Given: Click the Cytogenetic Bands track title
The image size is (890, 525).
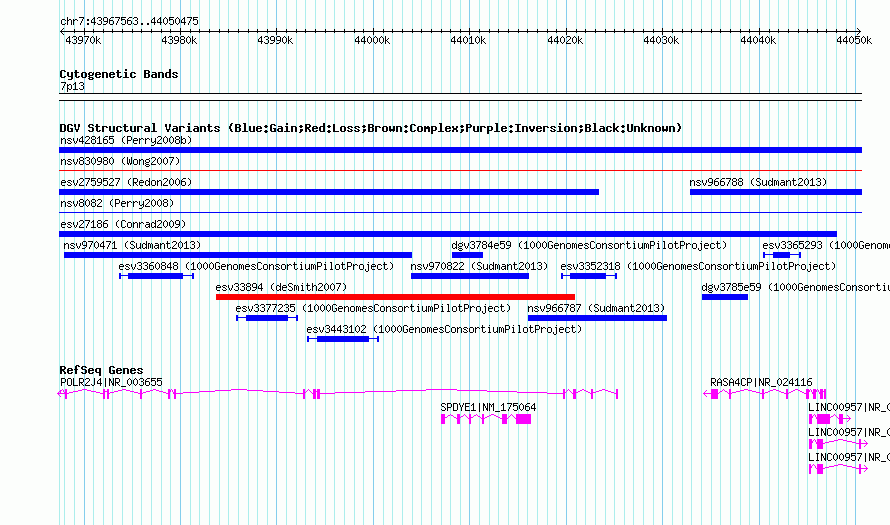Looking at the screenshot, I should (119, 74).
